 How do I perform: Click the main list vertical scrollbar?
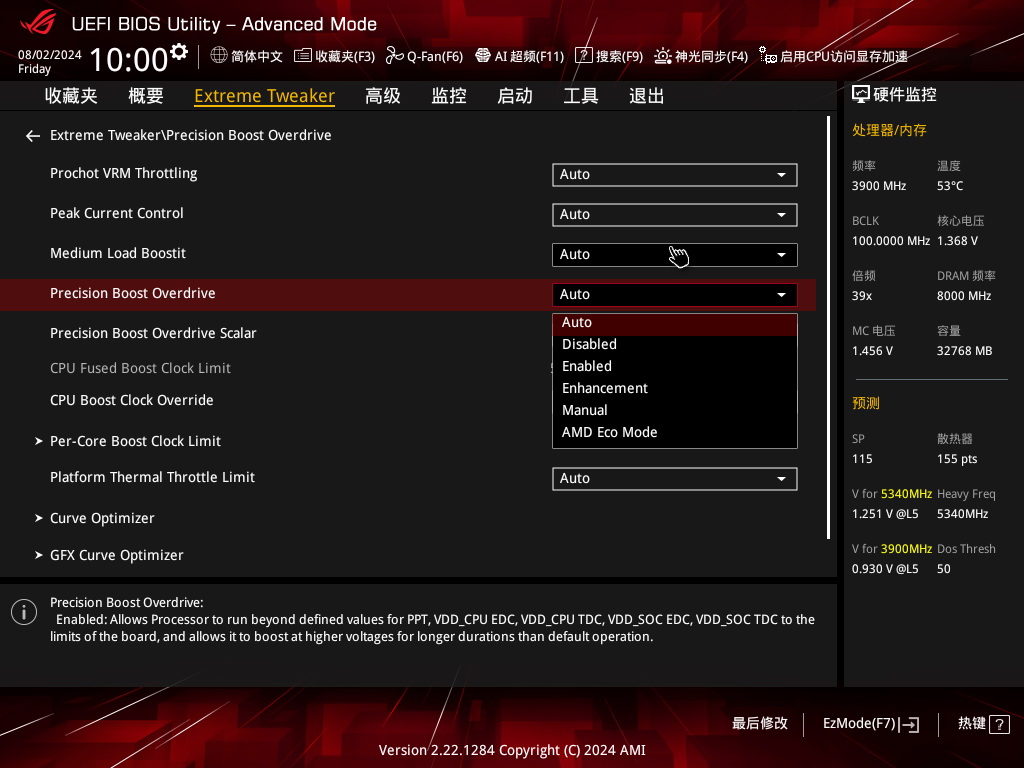click(x=828, y=327)
